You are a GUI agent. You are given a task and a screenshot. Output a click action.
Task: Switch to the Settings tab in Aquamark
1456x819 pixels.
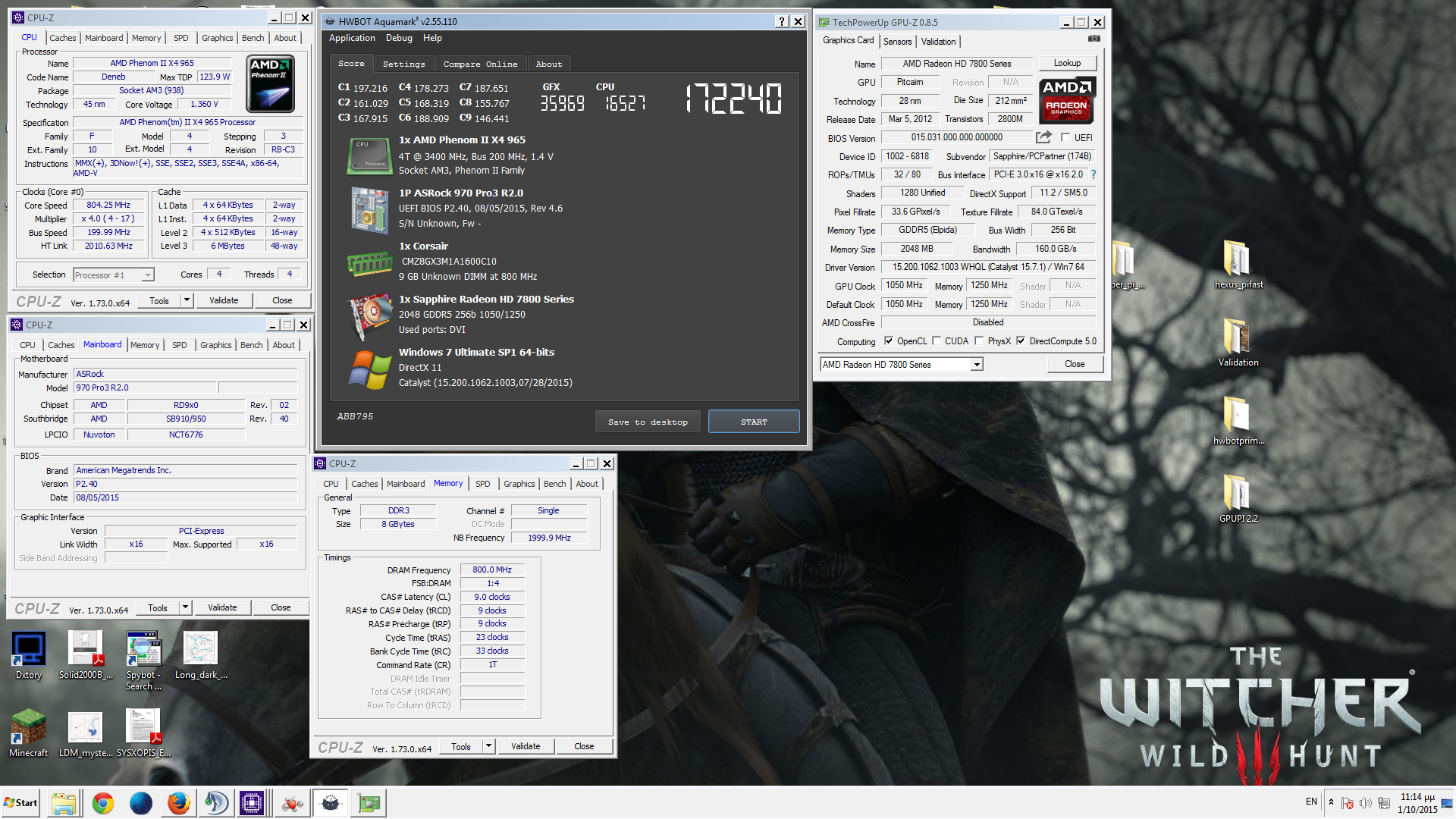[403, 64]
